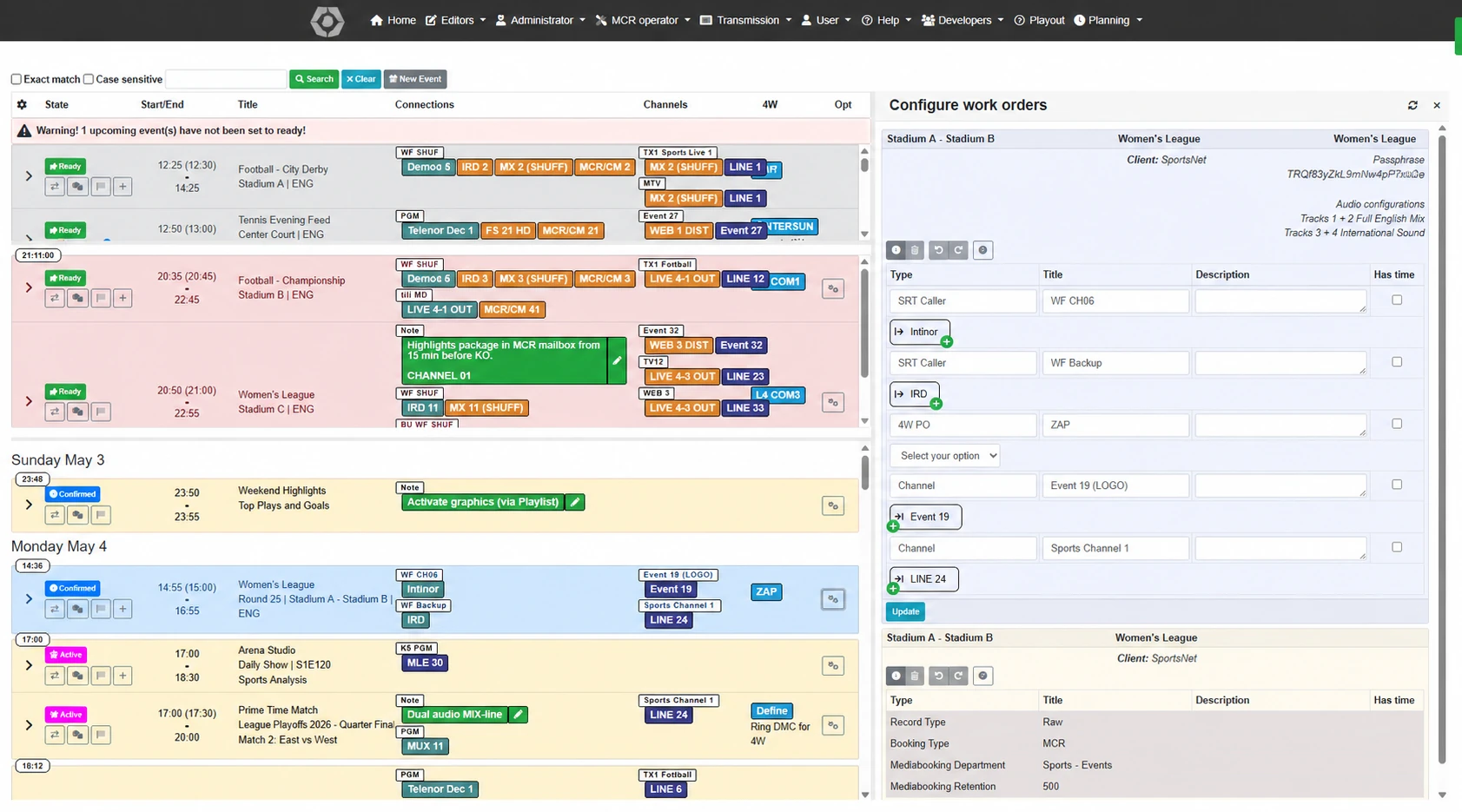Open the Editors menu
This screenshot has width=1462, height=812.
point(455,20)
